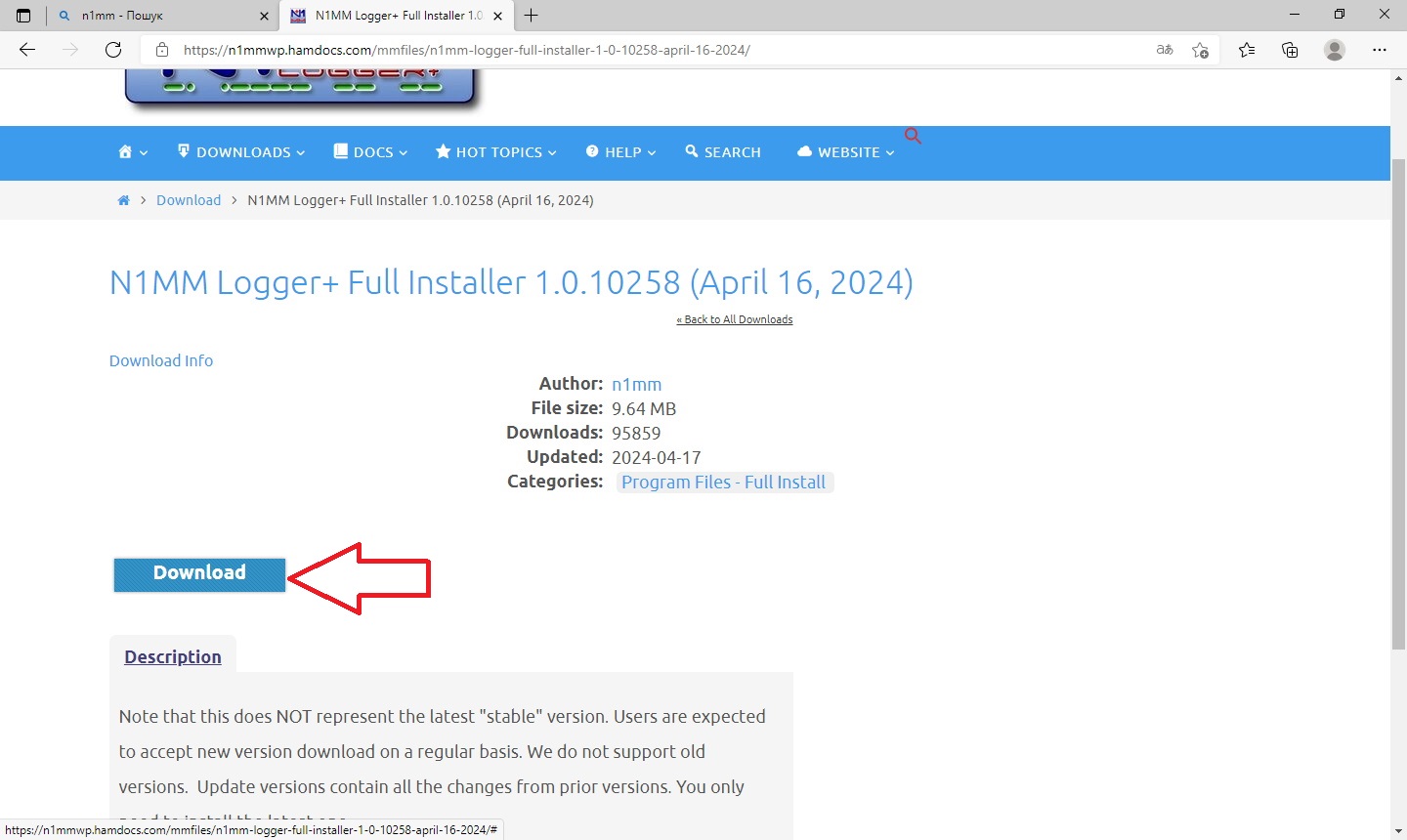Switch to the 'n1mm - Пошук' tab
Viewport: 1407px width, 840px height.
tap(163, 16)
